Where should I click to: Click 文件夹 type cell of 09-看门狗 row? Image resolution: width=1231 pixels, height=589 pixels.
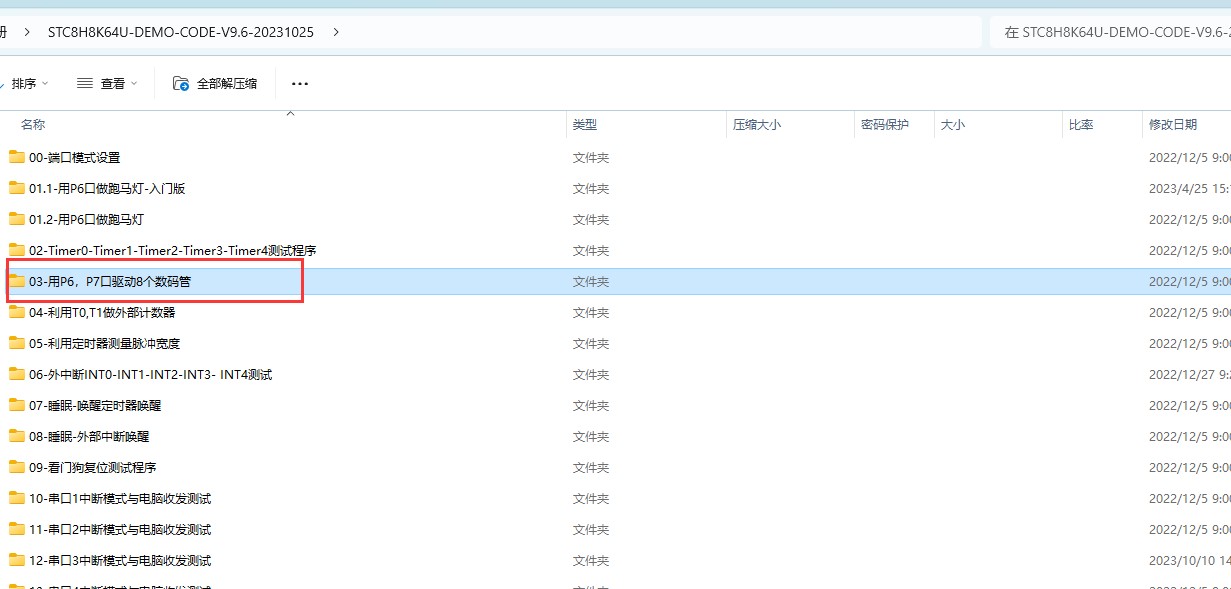coord(591,467)
